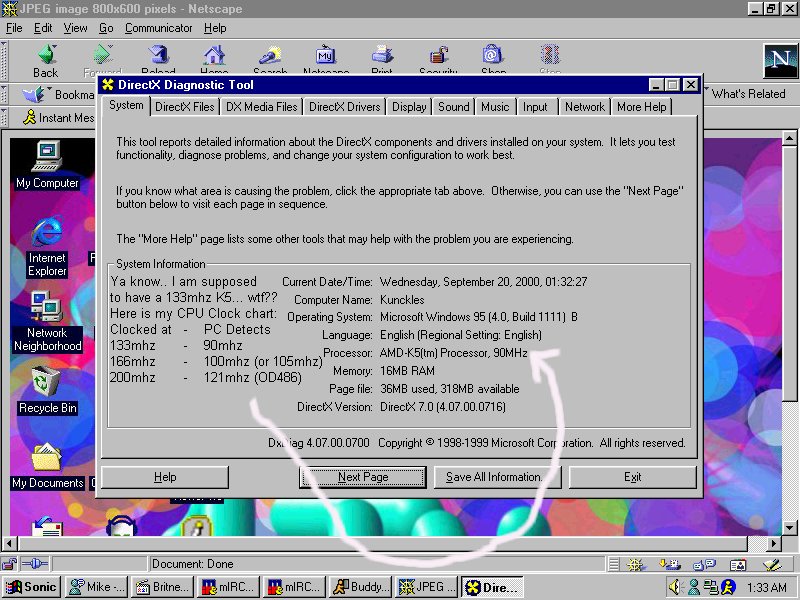The image size is (800, 600).
Task: Select the More Help tab
Action: pos(641,107)
